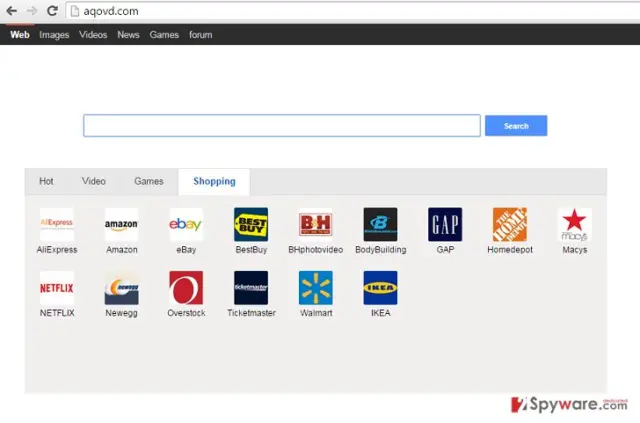Viewport: 640px width, 423px height.
Task: Select the Hot tab
Action: pos(46,181)
